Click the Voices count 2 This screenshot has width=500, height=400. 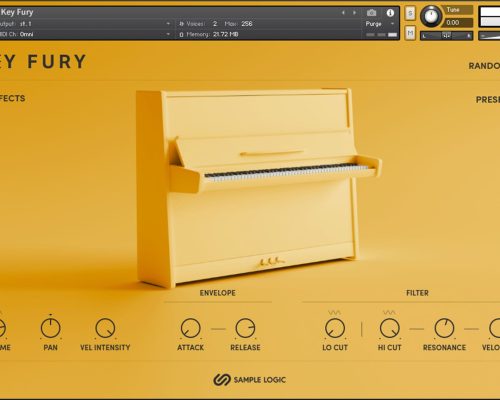pos(215,24)
